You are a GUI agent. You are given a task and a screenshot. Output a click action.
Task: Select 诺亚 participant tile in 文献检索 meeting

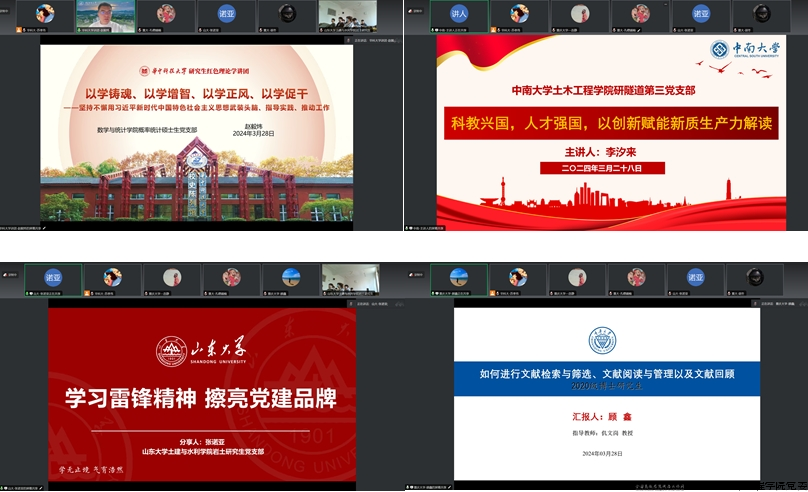[696, 280]
